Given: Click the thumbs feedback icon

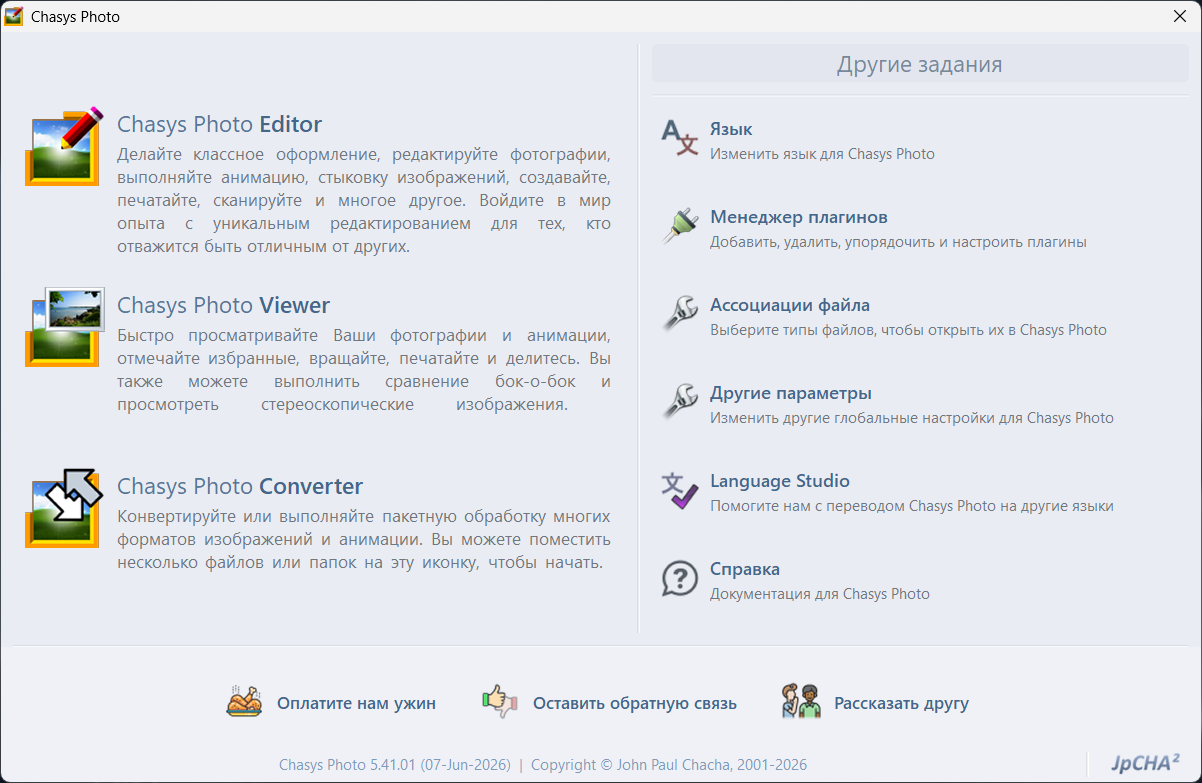Looking at the screenshot, I should pyautogui.click(x=499, y=702).
